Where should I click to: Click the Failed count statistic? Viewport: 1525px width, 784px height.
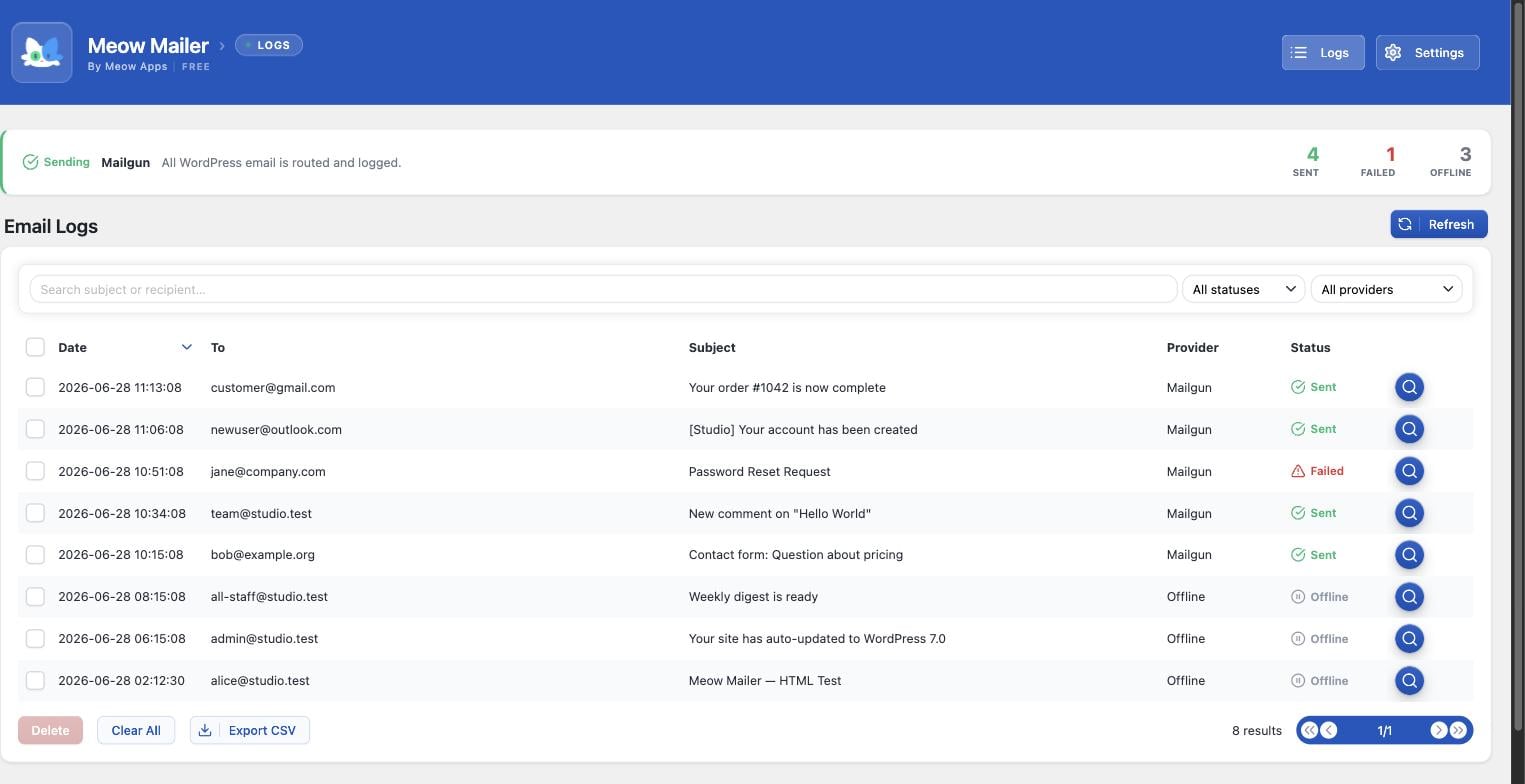coord(1378,161)
